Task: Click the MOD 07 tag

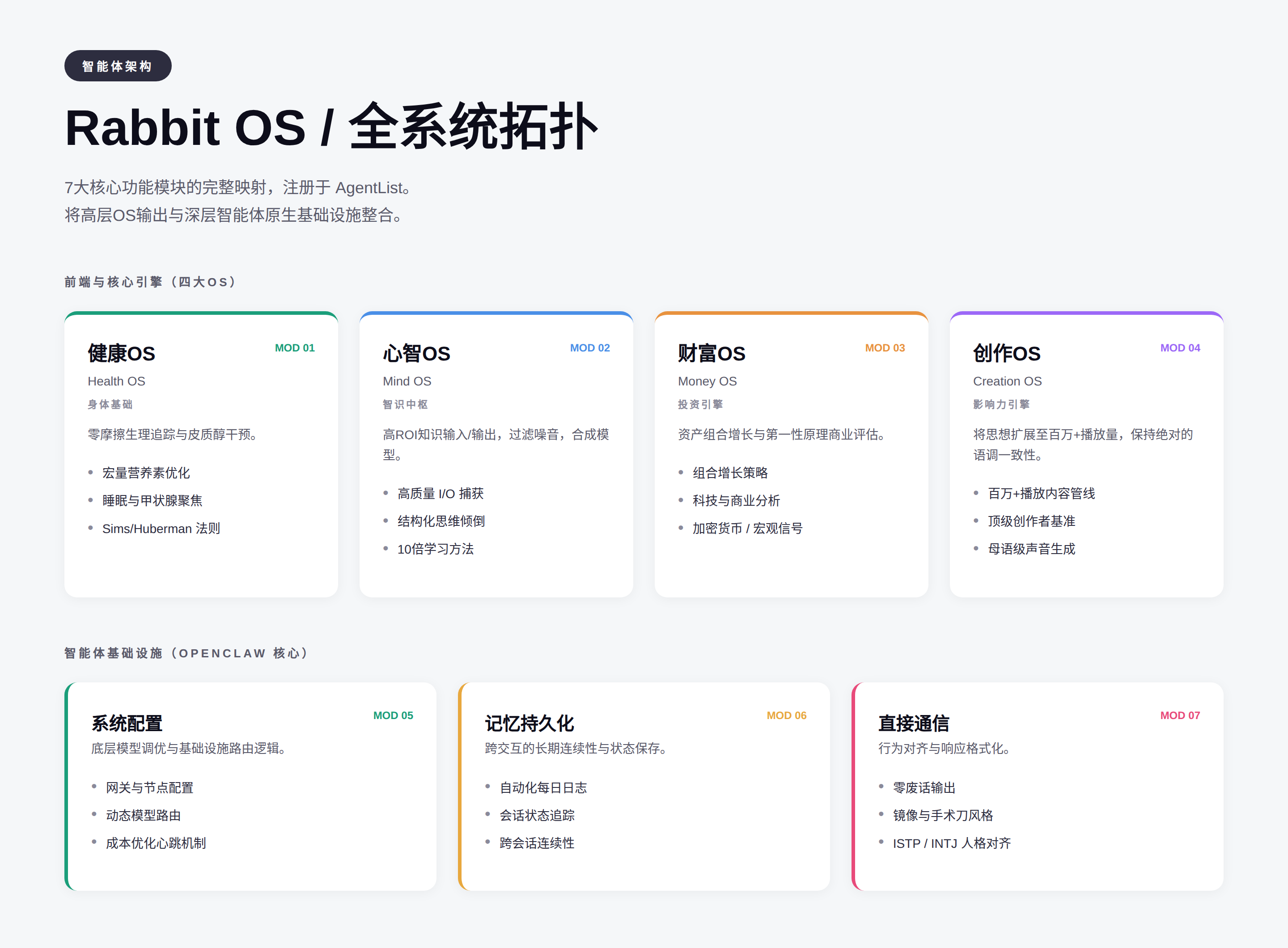Action: [x=1179, y=715]
